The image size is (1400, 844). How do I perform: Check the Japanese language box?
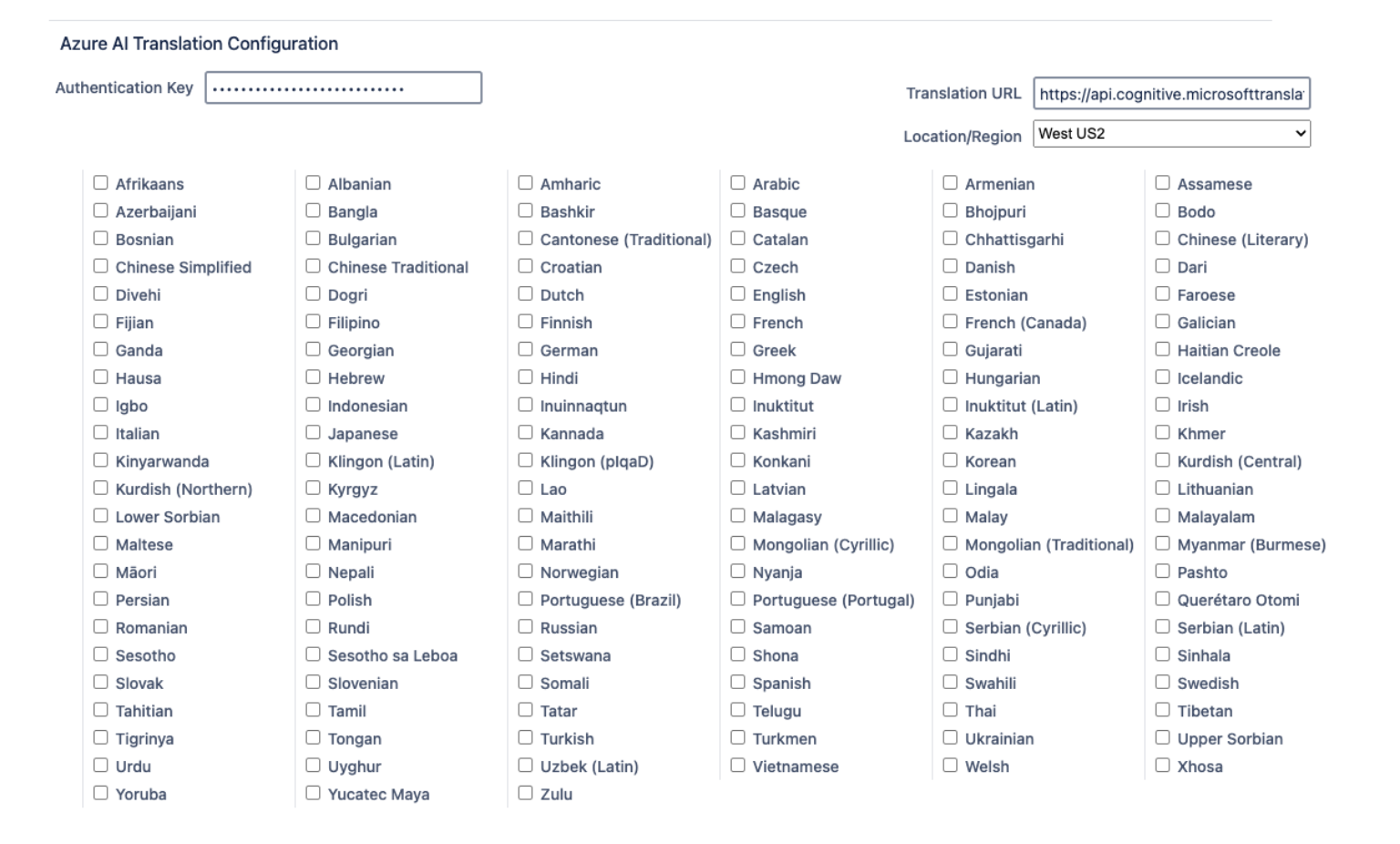314,433
